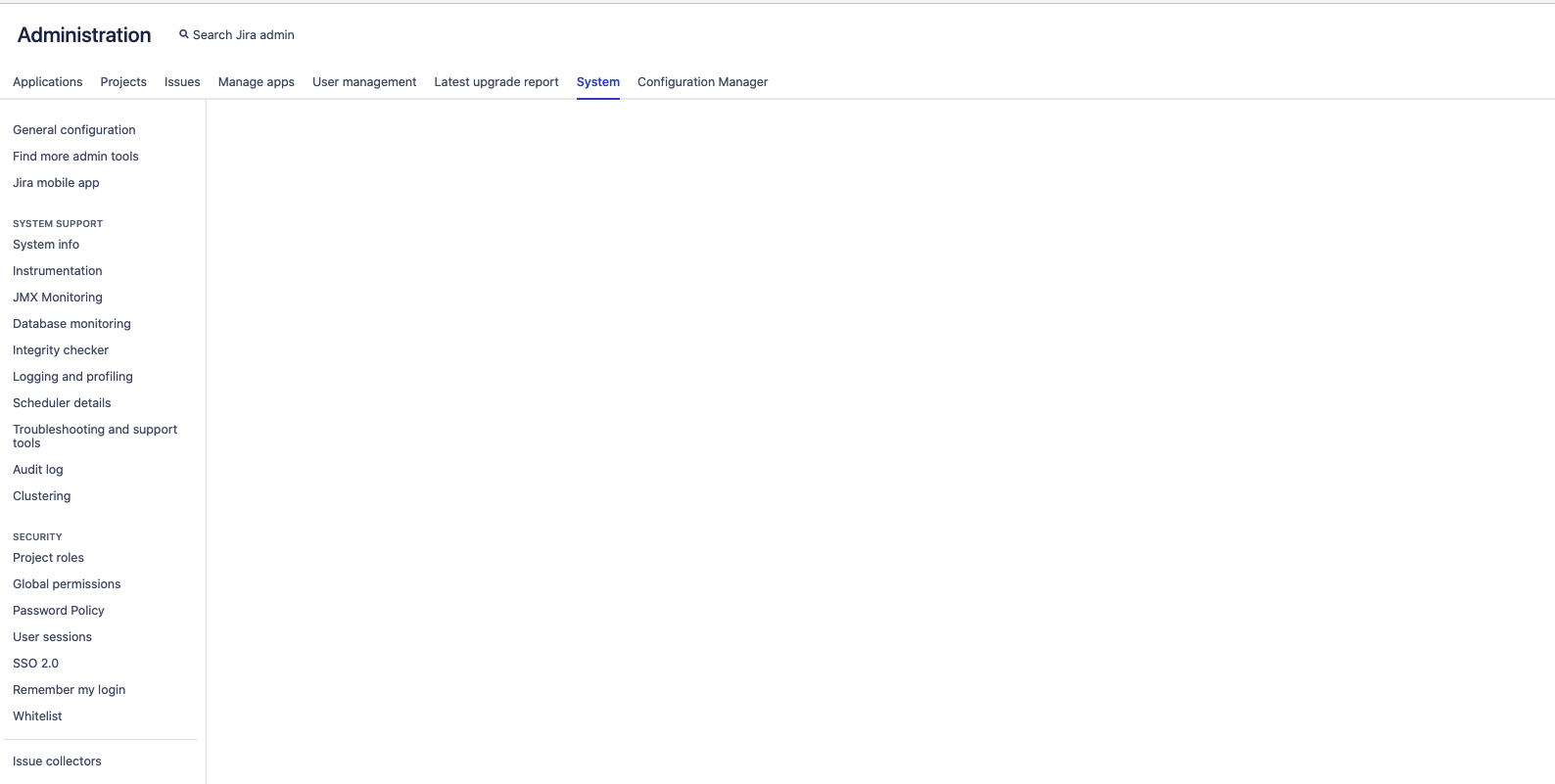Screen dimensions: 1555x784
Task: Go to the Issues tab
Action: click(x=182, y=82)
